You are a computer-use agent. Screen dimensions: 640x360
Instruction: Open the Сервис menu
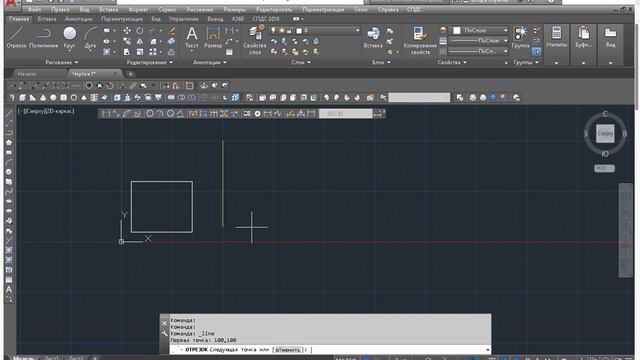[x=167, y=9]
